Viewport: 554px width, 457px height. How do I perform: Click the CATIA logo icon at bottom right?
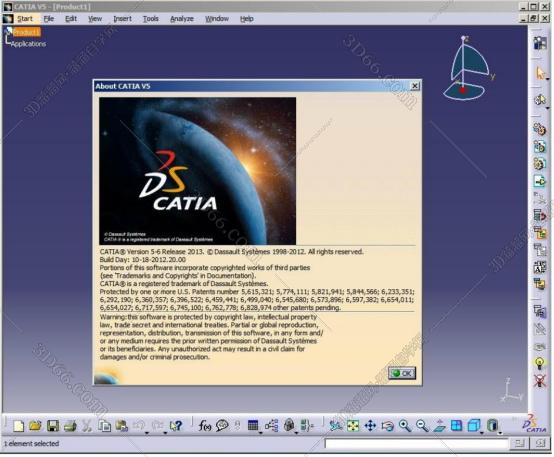tap(534, 423)
